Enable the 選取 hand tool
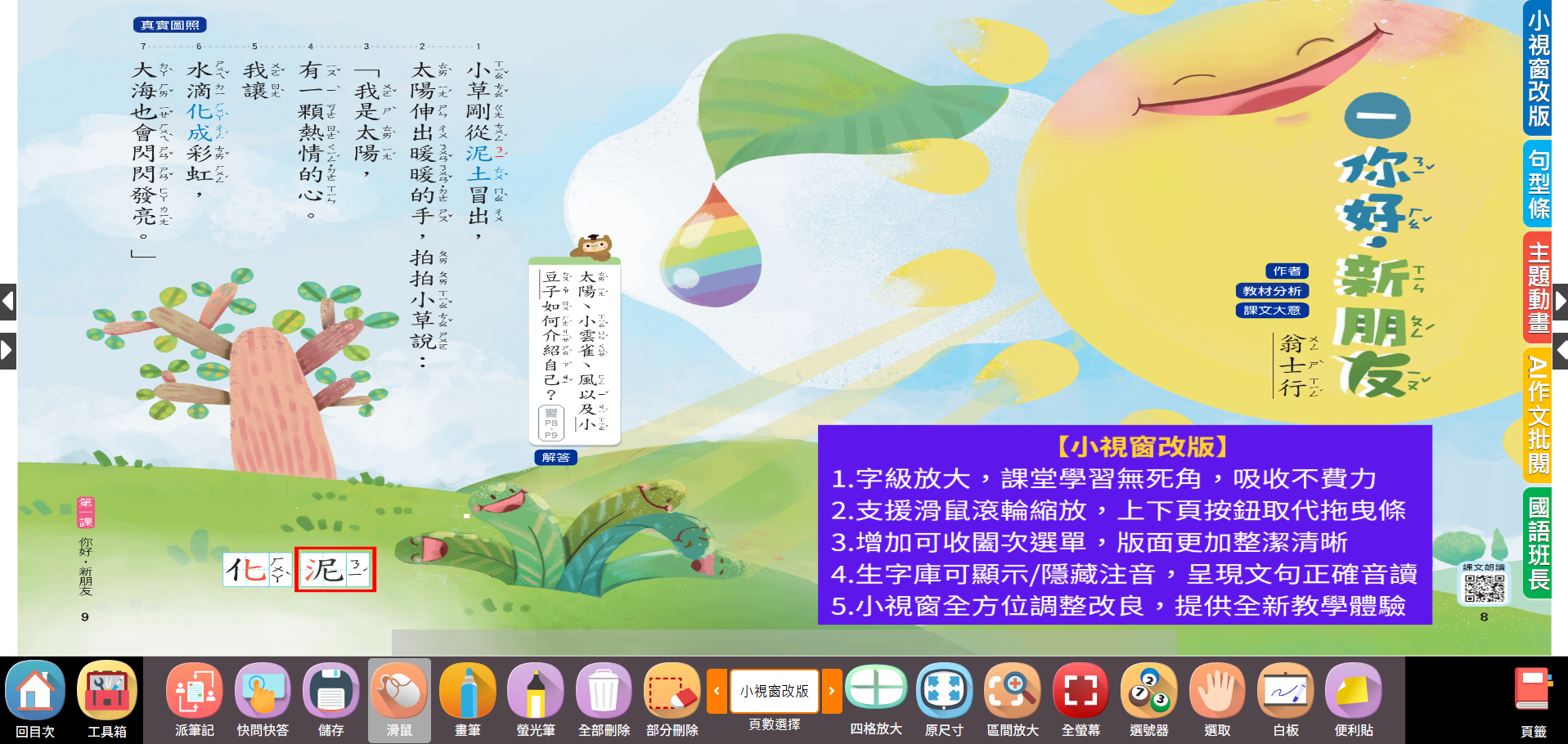Screen dimensions: 1568x744 1216,691
